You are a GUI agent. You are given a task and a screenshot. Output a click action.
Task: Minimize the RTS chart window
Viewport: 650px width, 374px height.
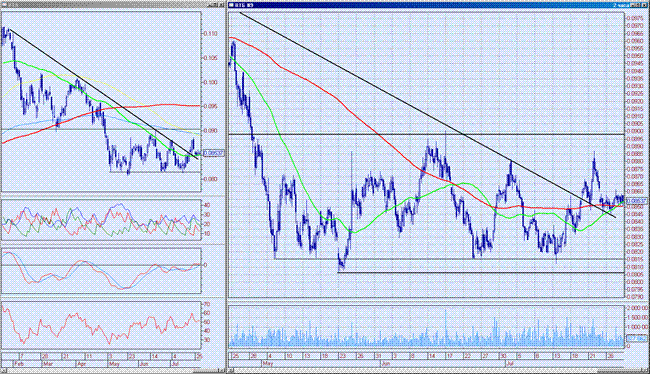tap(633, 5)
